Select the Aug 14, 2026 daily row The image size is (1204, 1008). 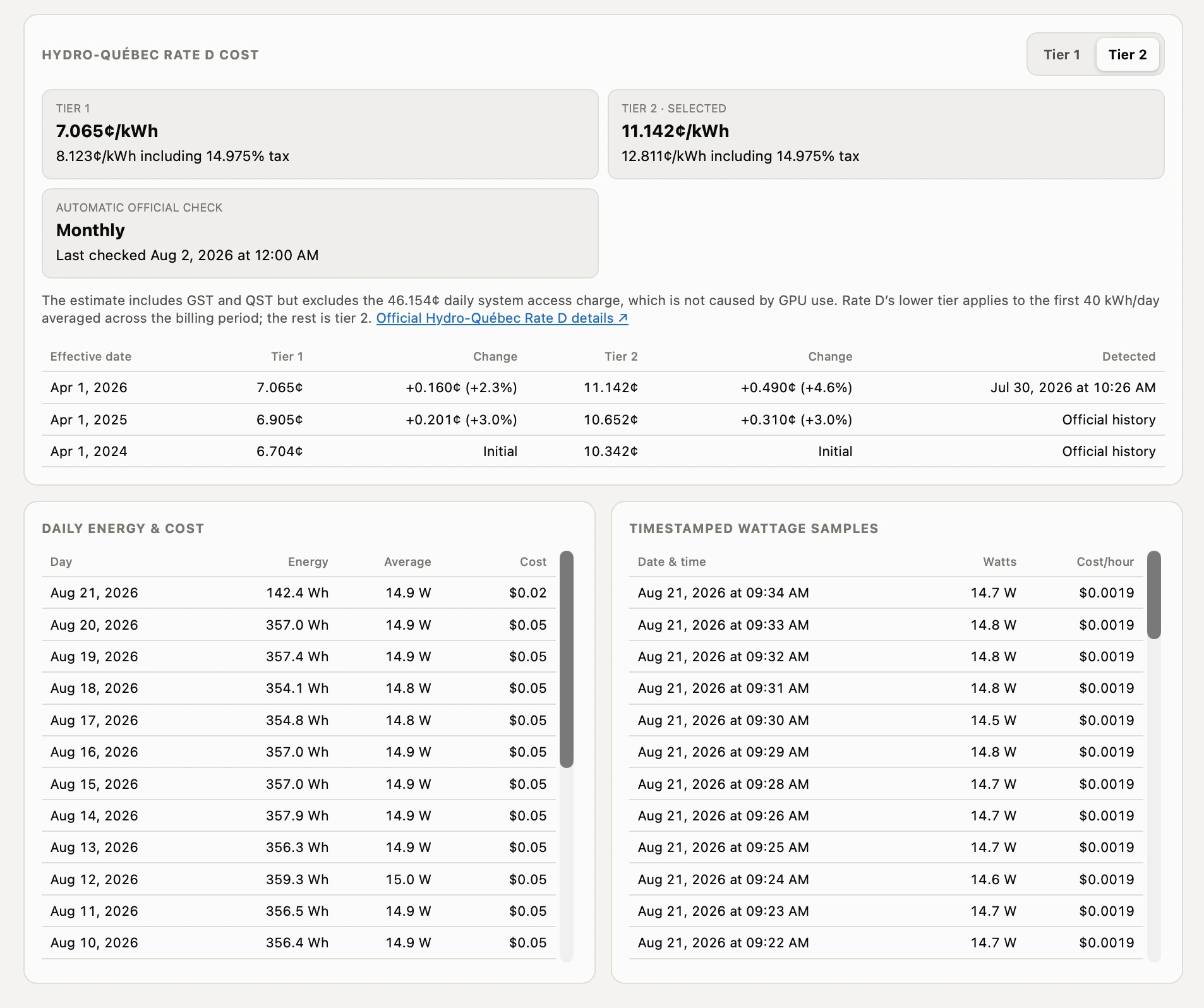[299, 816]
